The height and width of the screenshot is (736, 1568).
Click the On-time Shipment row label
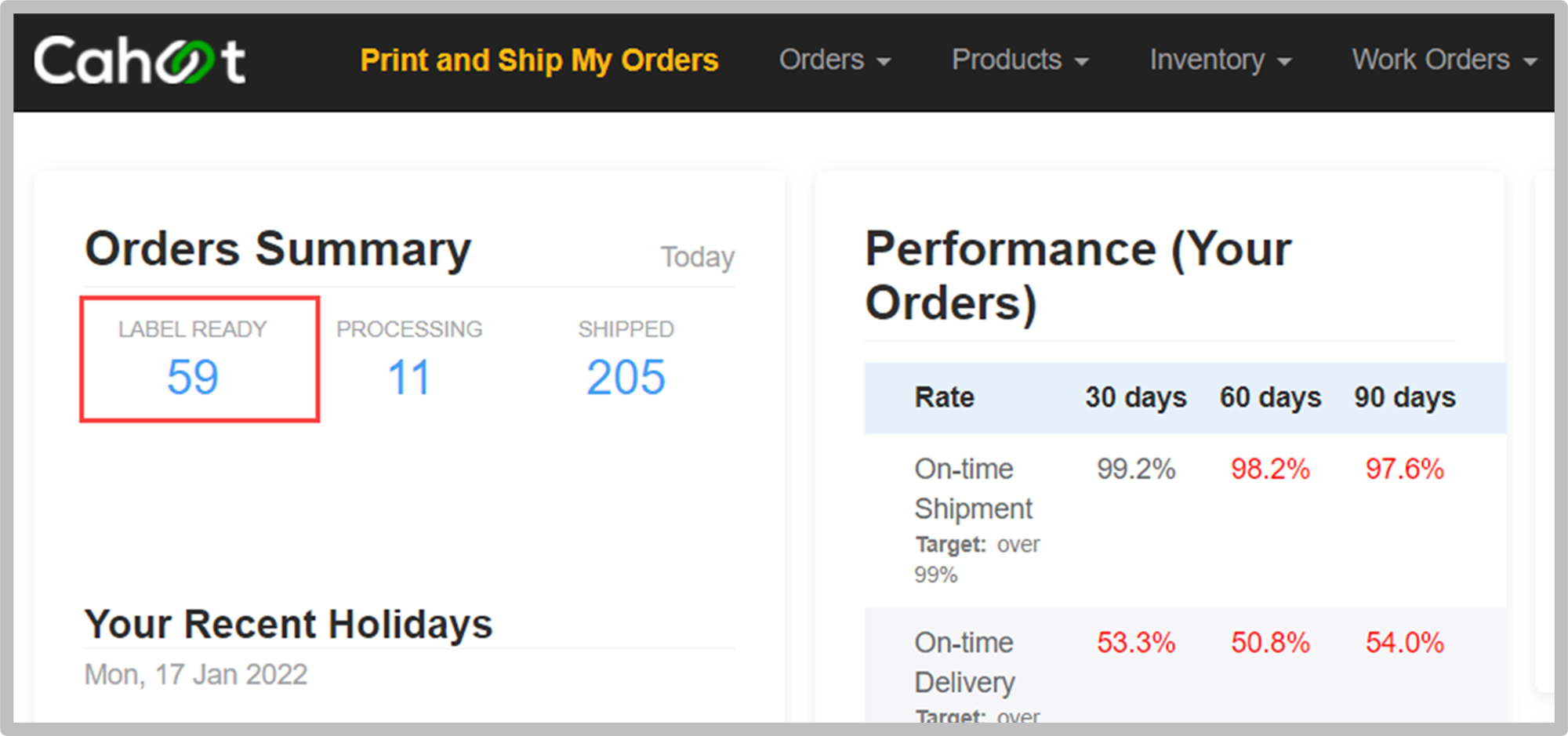[973, 488]
